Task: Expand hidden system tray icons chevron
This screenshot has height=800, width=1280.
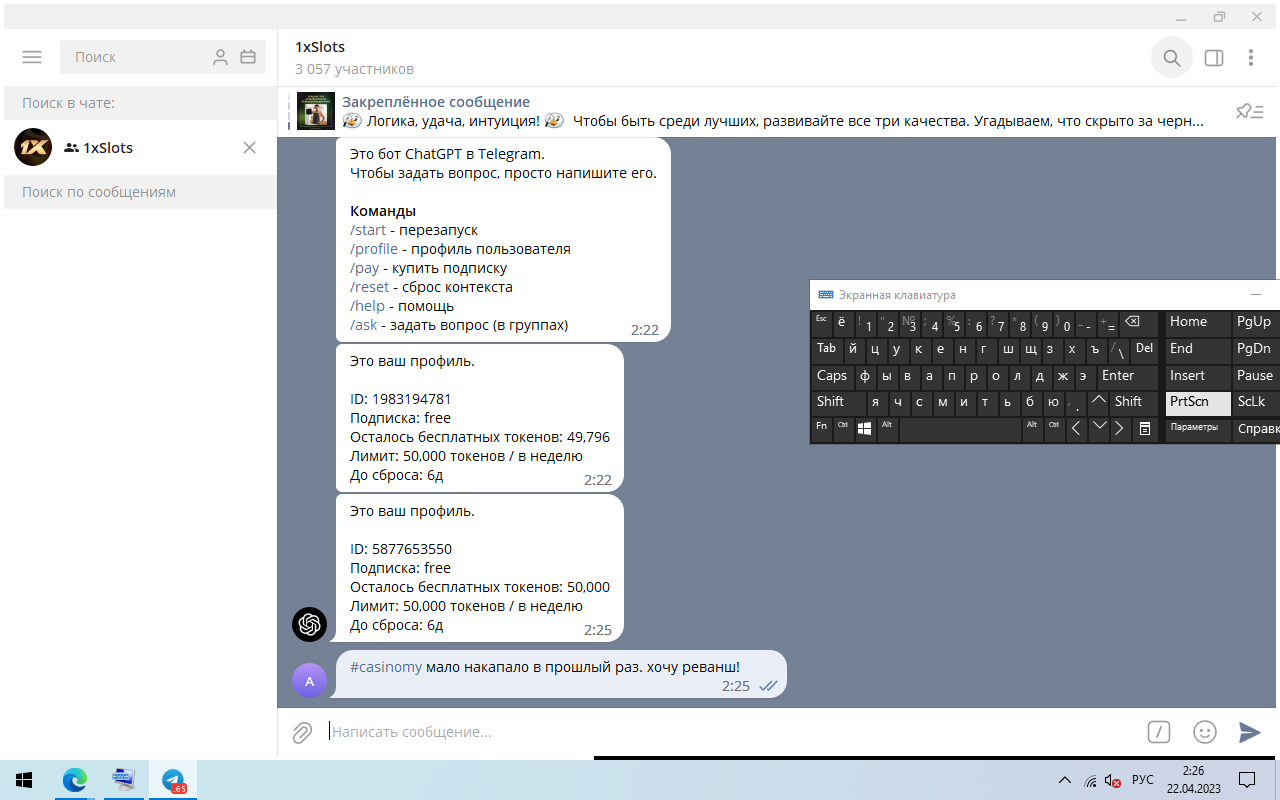Action: point(1064,780)
